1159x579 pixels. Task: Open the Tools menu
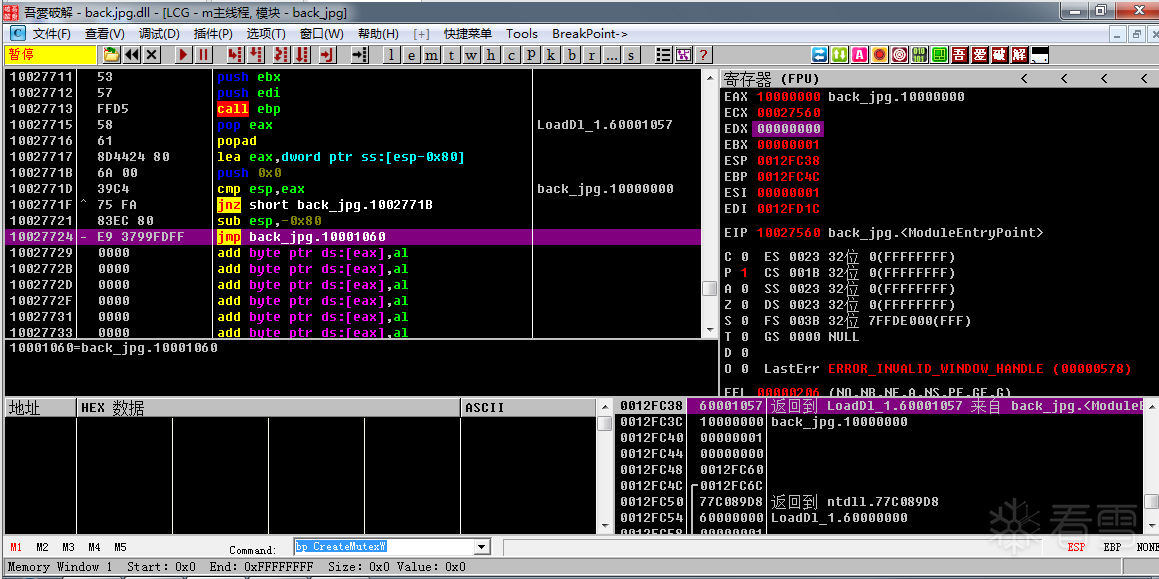pos(522,34)
